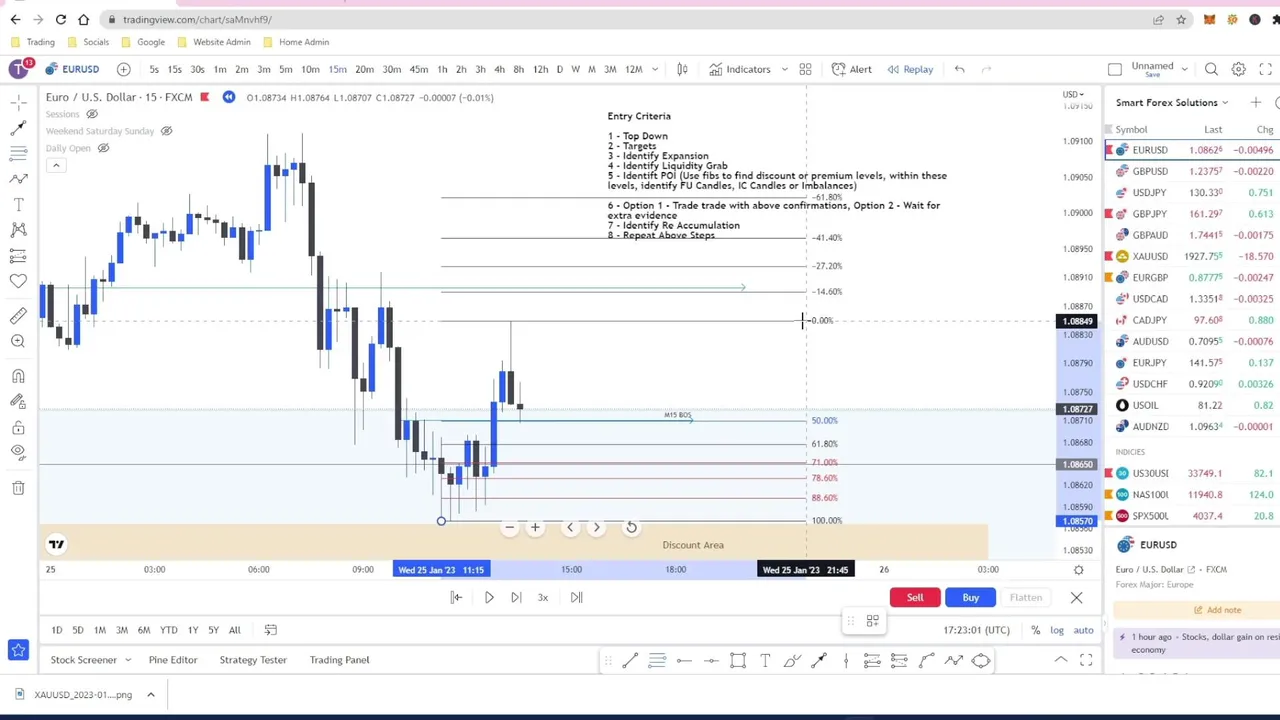Toggle visibility of Sessions indicator
The width and height of the screenshot is (1280, 720).
pos(92,114)
